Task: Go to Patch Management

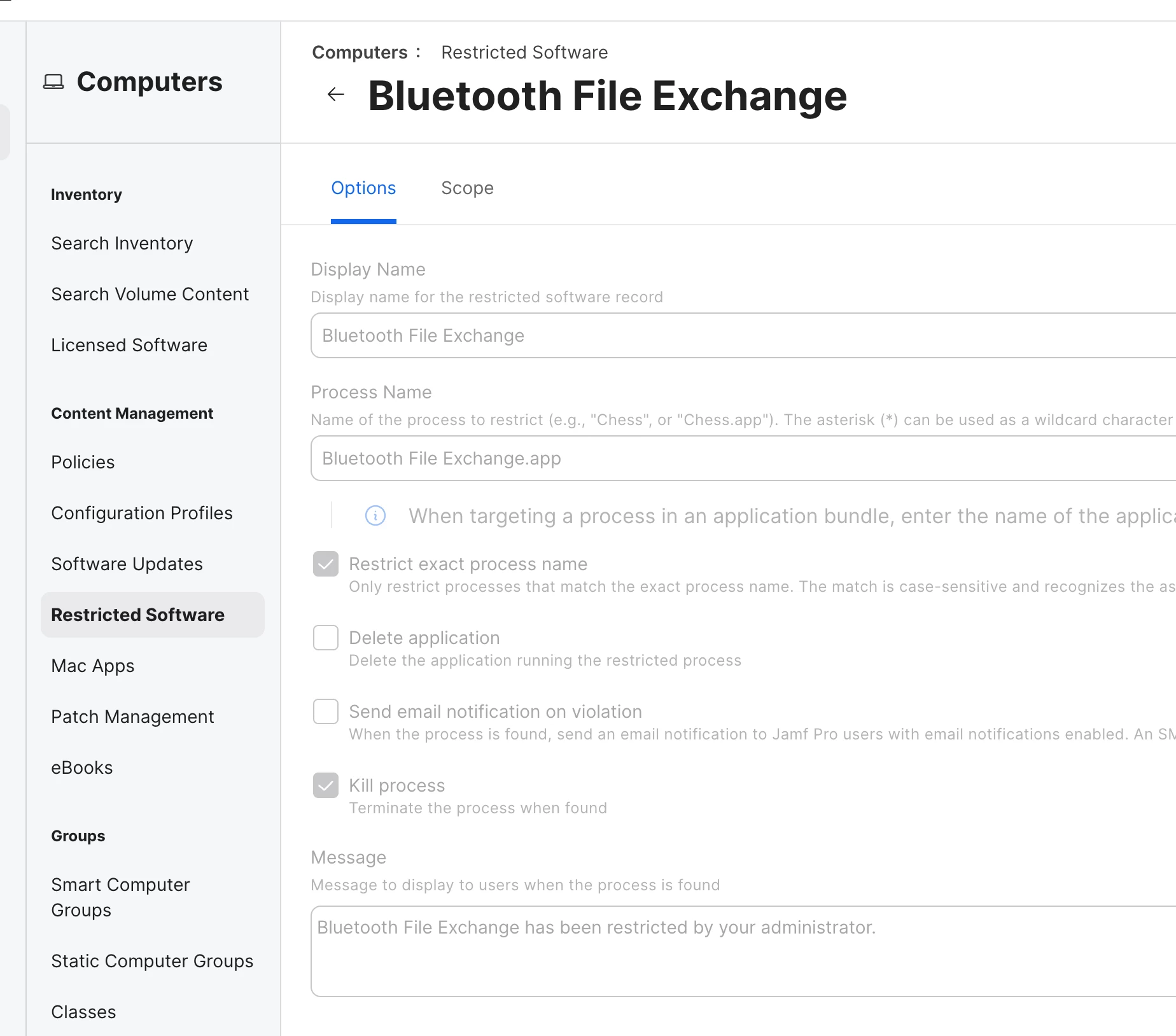Action: pos(132,717)
